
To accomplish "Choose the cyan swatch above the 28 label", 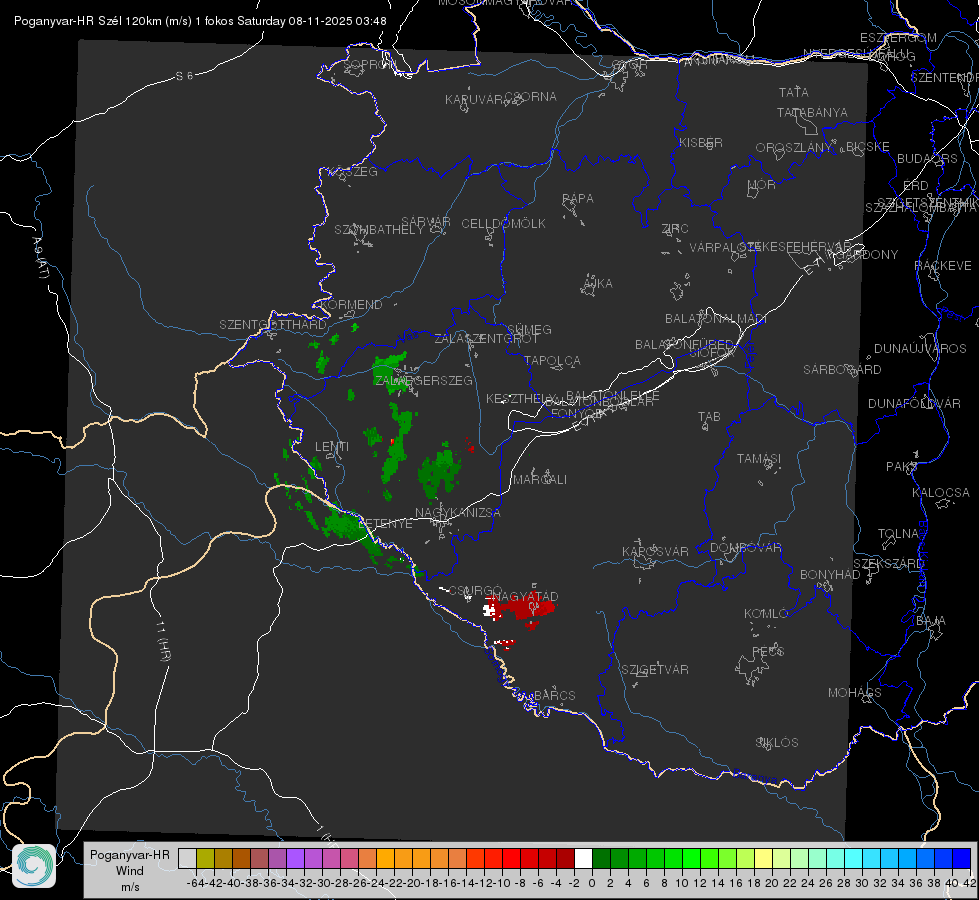I will pos(854,858).
